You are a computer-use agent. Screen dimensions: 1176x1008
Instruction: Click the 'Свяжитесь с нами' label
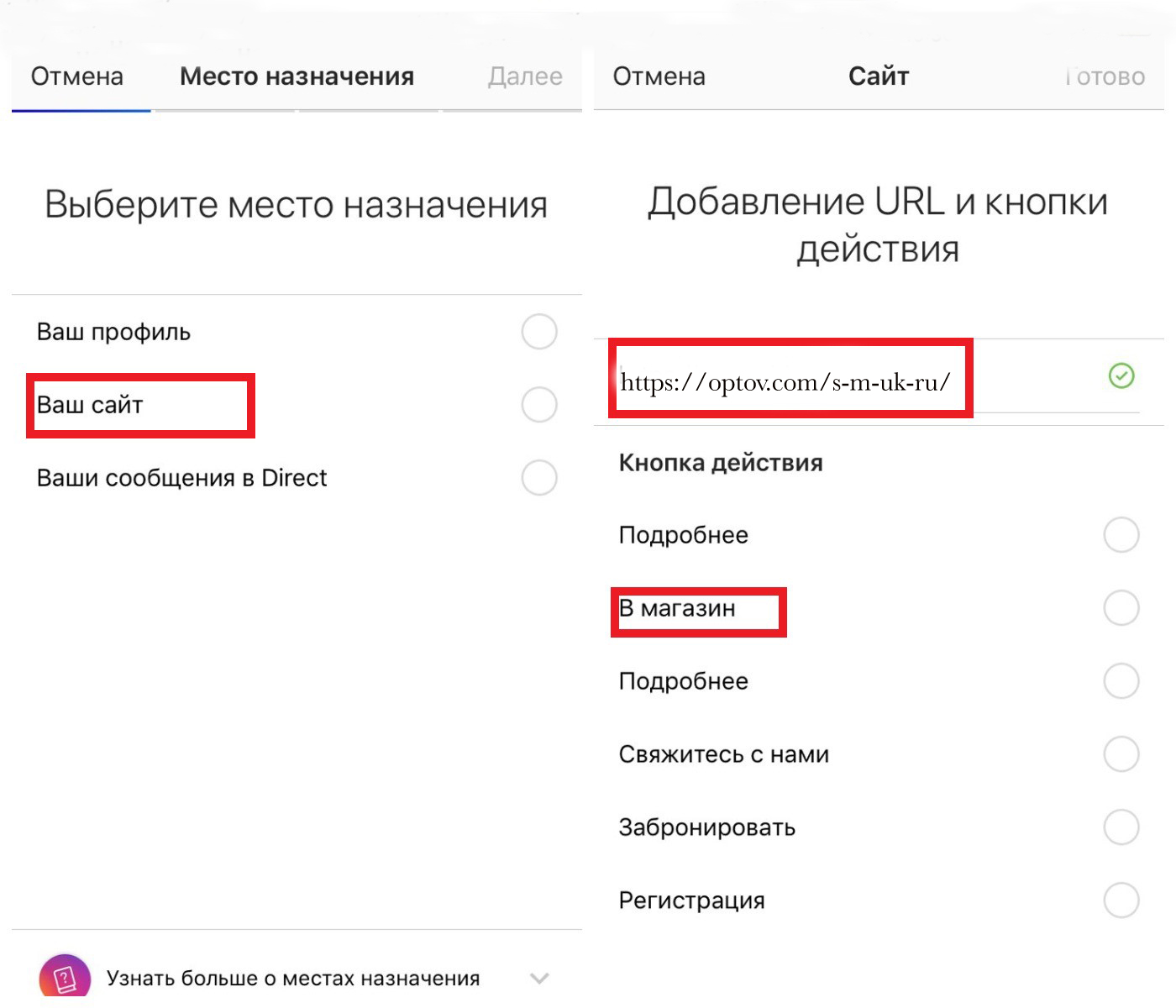tap(724, 754)
